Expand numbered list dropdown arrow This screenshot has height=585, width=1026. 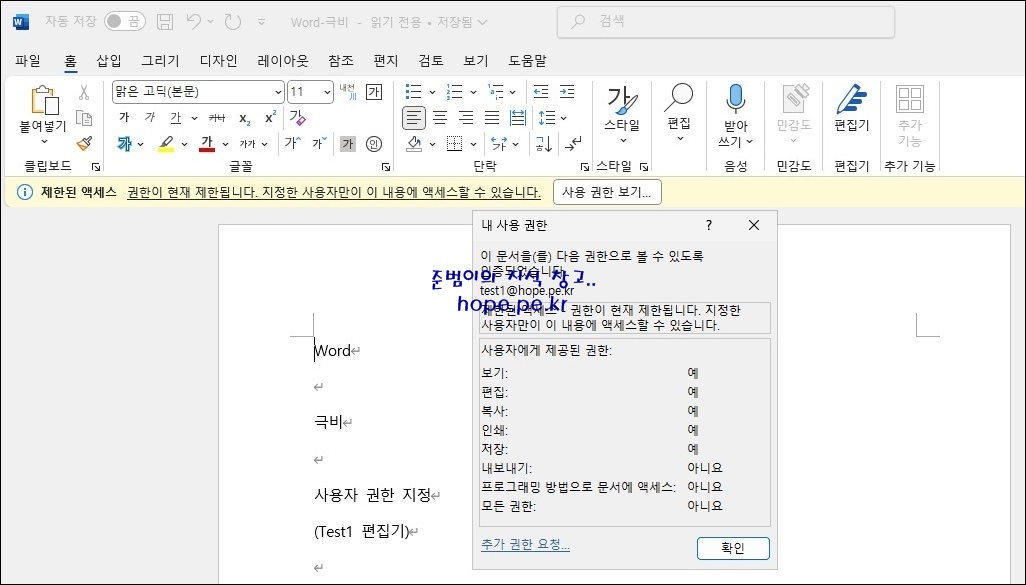click(473, 92)
